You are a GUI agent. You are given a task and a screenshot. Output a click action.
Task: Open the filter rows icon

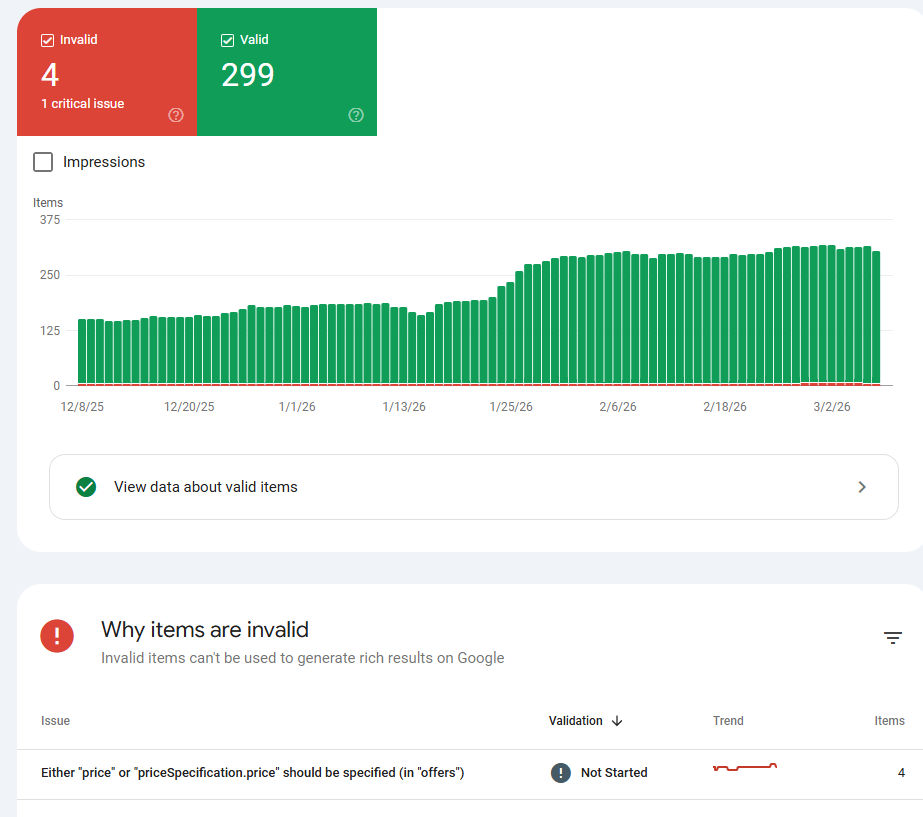[x=892, y=637]
